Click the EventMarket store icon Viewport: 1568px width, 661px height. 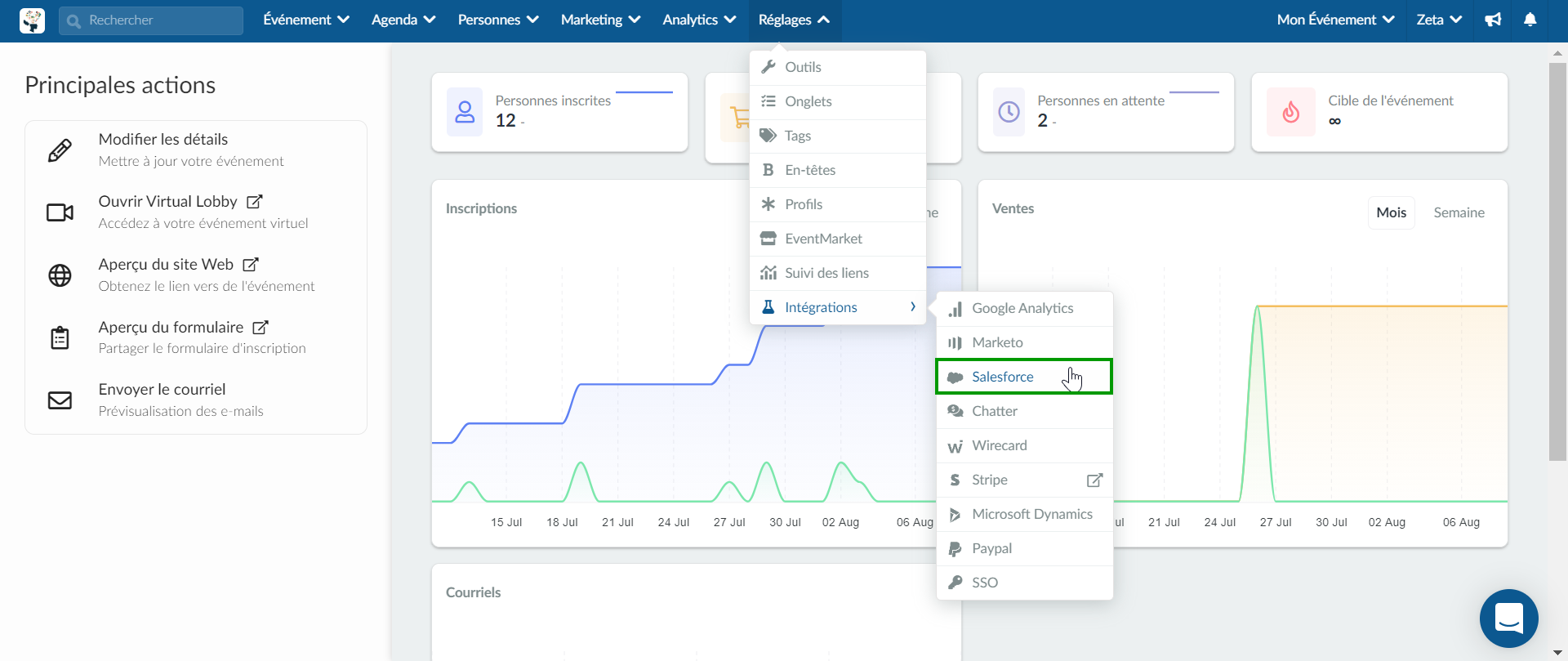click(768, 239)
